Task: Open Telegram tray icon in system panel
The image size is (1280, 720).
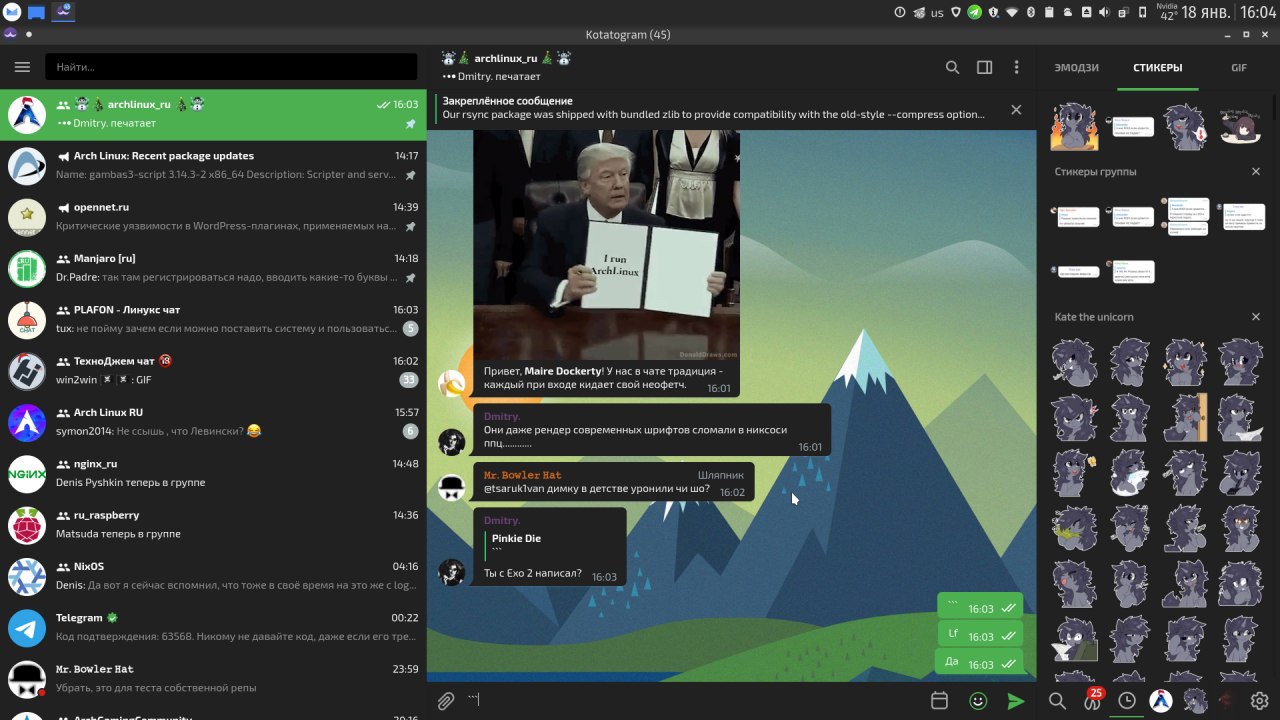Action: click(x=974, y=12)
